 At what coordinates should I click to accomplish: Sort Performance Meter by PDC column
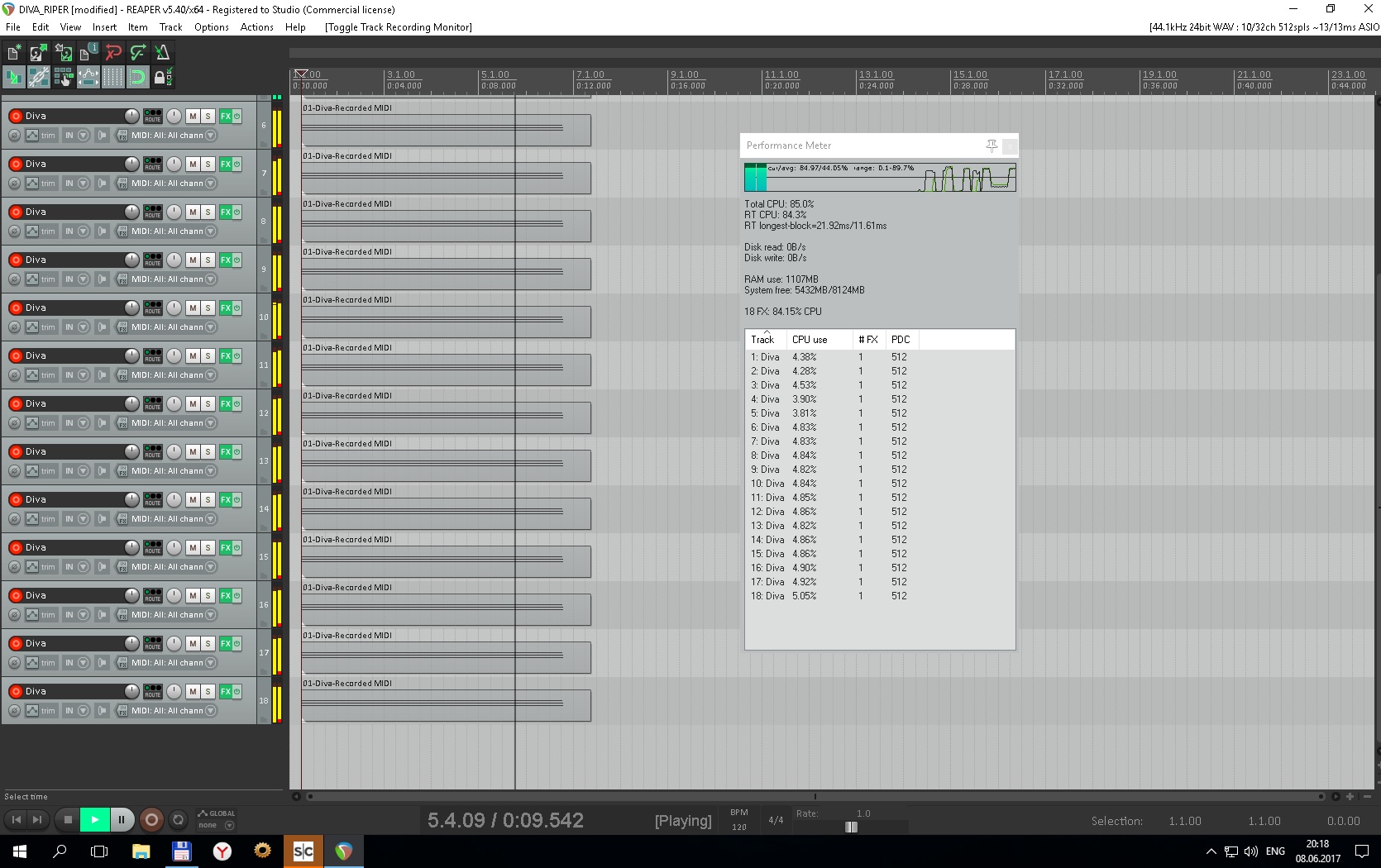901,340
